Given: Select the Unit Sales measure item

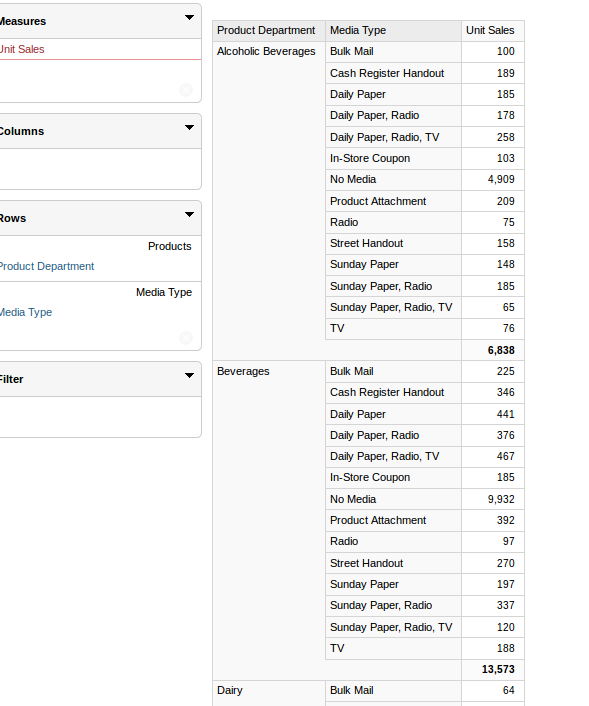Looking at the screenshot, I should [x=22, y=49].
